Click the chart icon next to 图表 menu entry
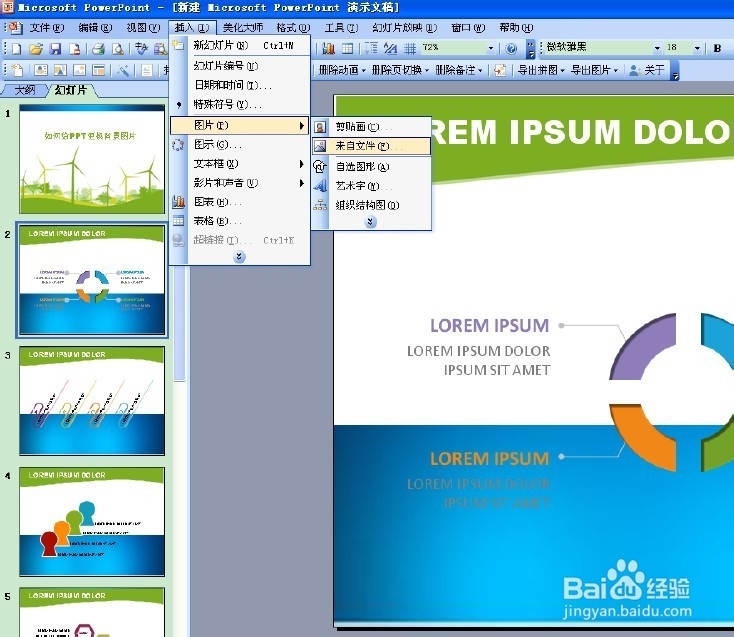Viewport: 734px width, 637px height. pyautogui.click(x=178, y=202)
